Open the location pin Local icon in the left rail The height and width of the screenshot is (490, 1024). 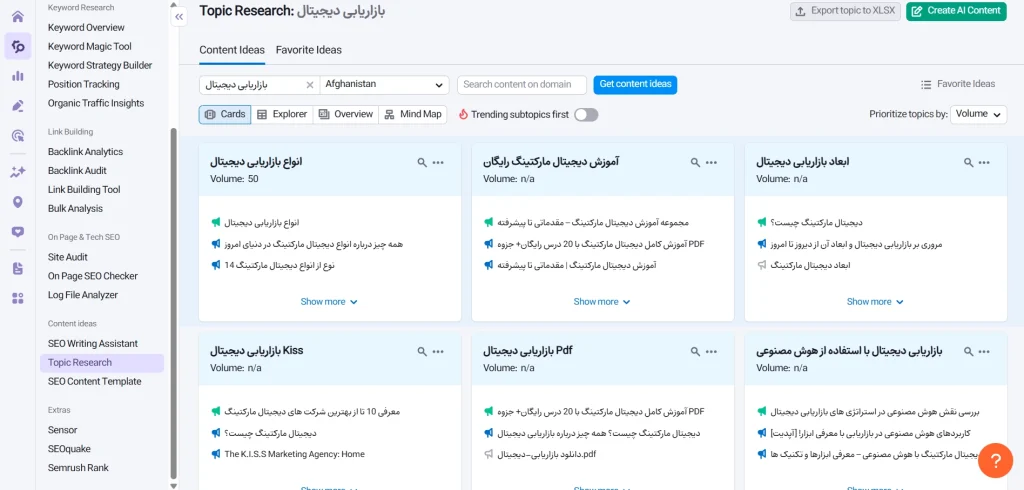coord(18,202)
